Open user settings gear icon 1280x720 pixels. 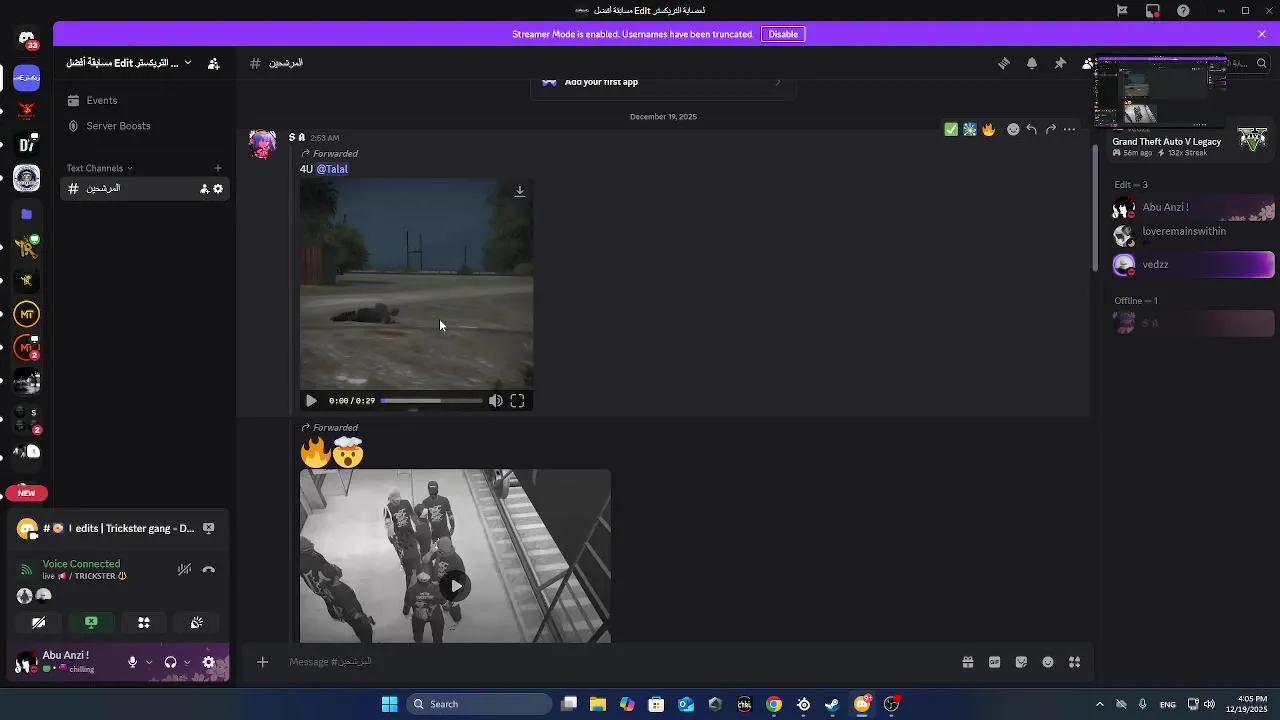point(208,662)
